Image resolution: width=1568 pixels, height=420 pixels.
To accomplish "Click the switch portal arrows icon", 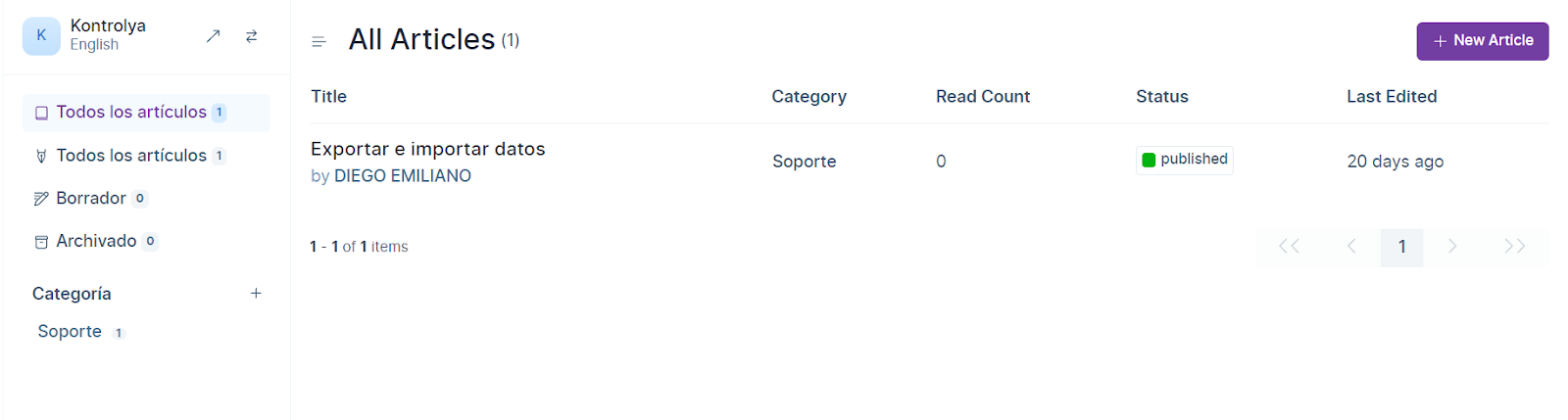I will tap(252, 36).
